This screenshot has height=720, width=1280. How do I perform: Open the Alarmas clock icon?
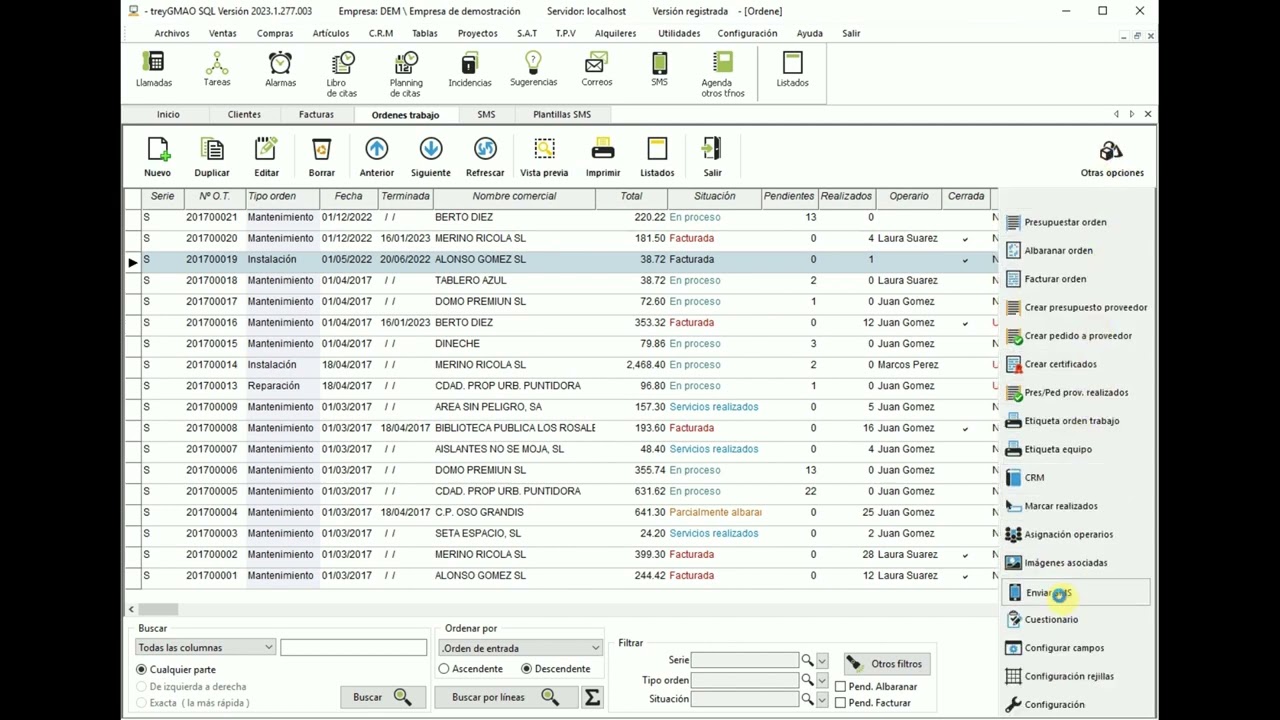(x=280, y=70)
